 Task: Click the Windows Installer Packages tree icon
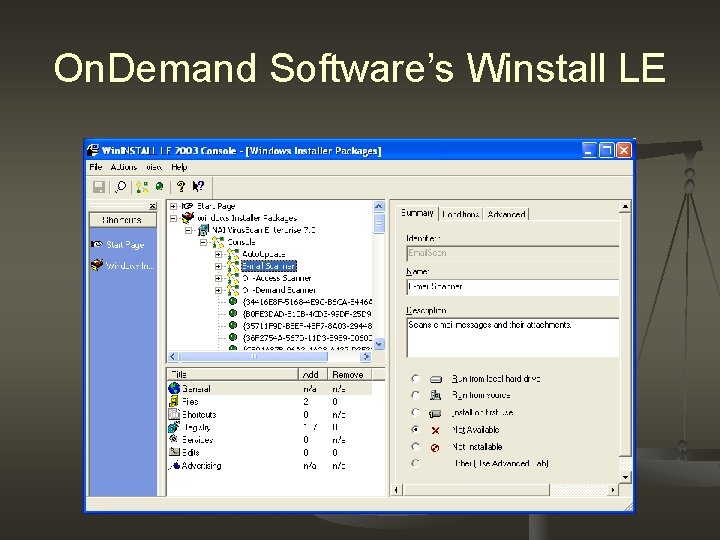pos(188,218)
